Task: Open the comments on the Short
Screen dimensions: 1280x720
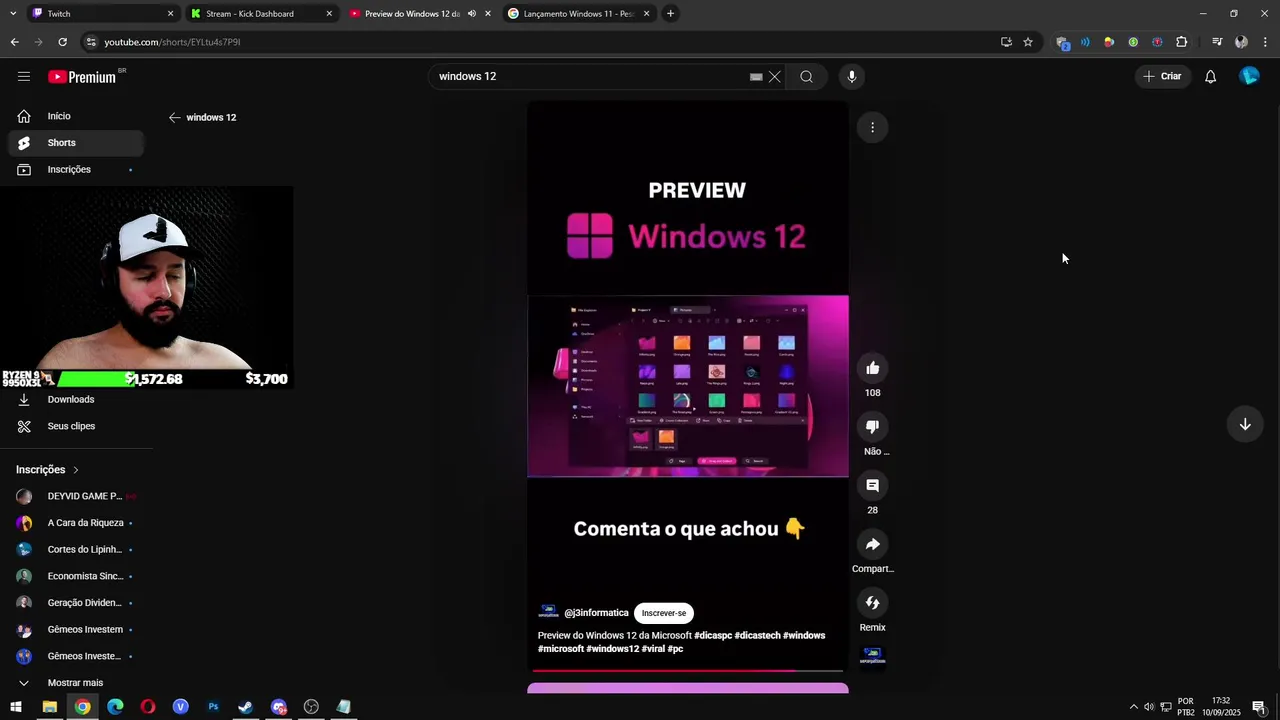Action: (x=872, y=485)
